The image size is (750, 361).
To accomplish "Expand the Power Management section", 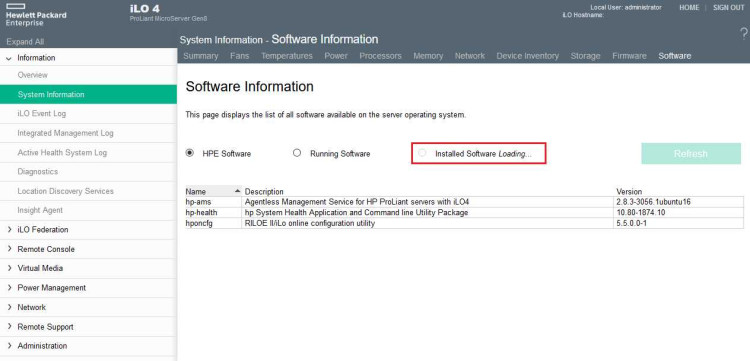I will coord(9,288).
